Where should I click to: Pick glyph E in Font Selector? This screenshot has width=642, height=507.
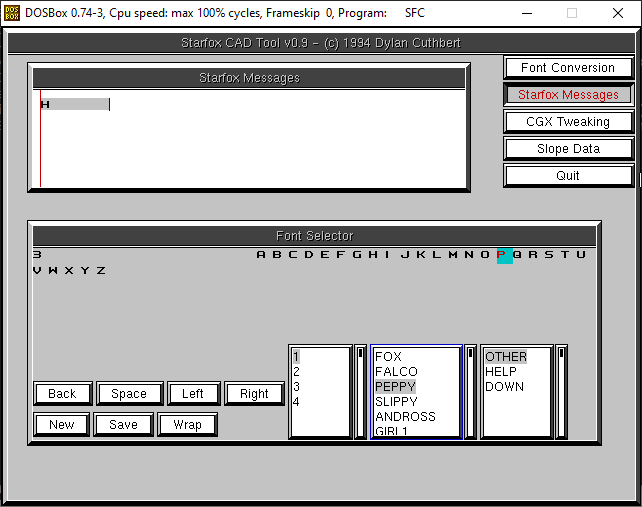325,255
